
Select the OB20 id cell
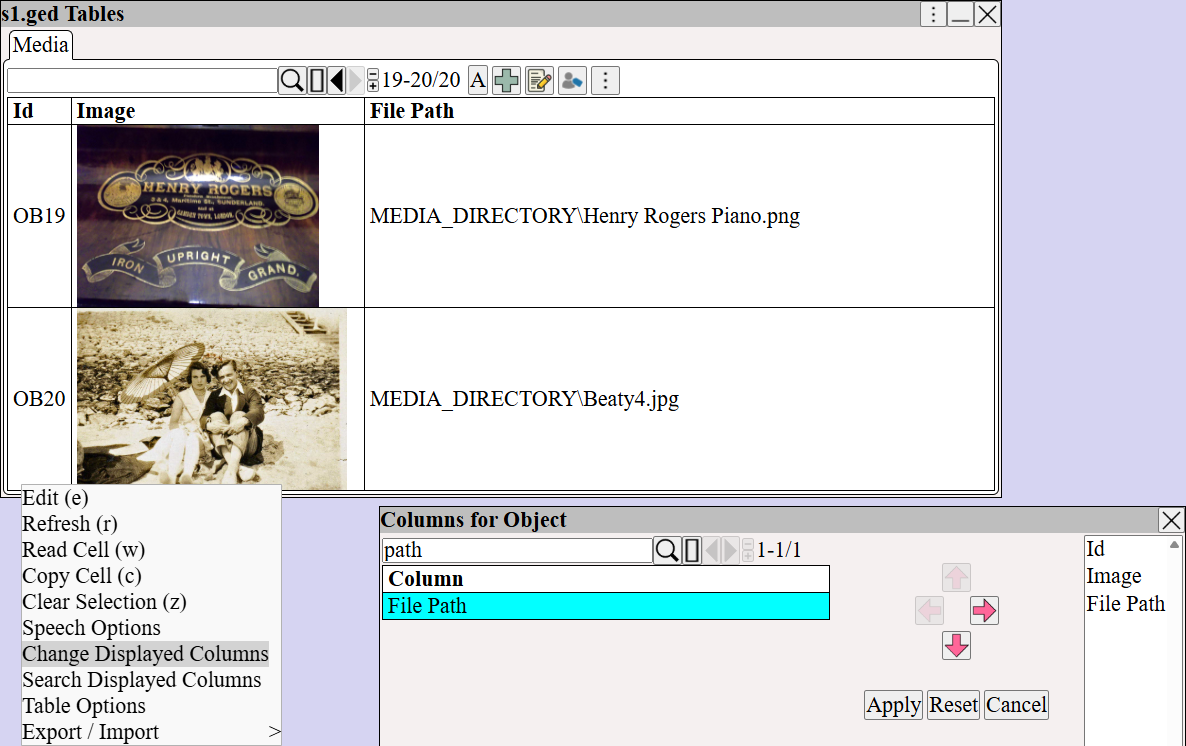click(x=39, y=399)
